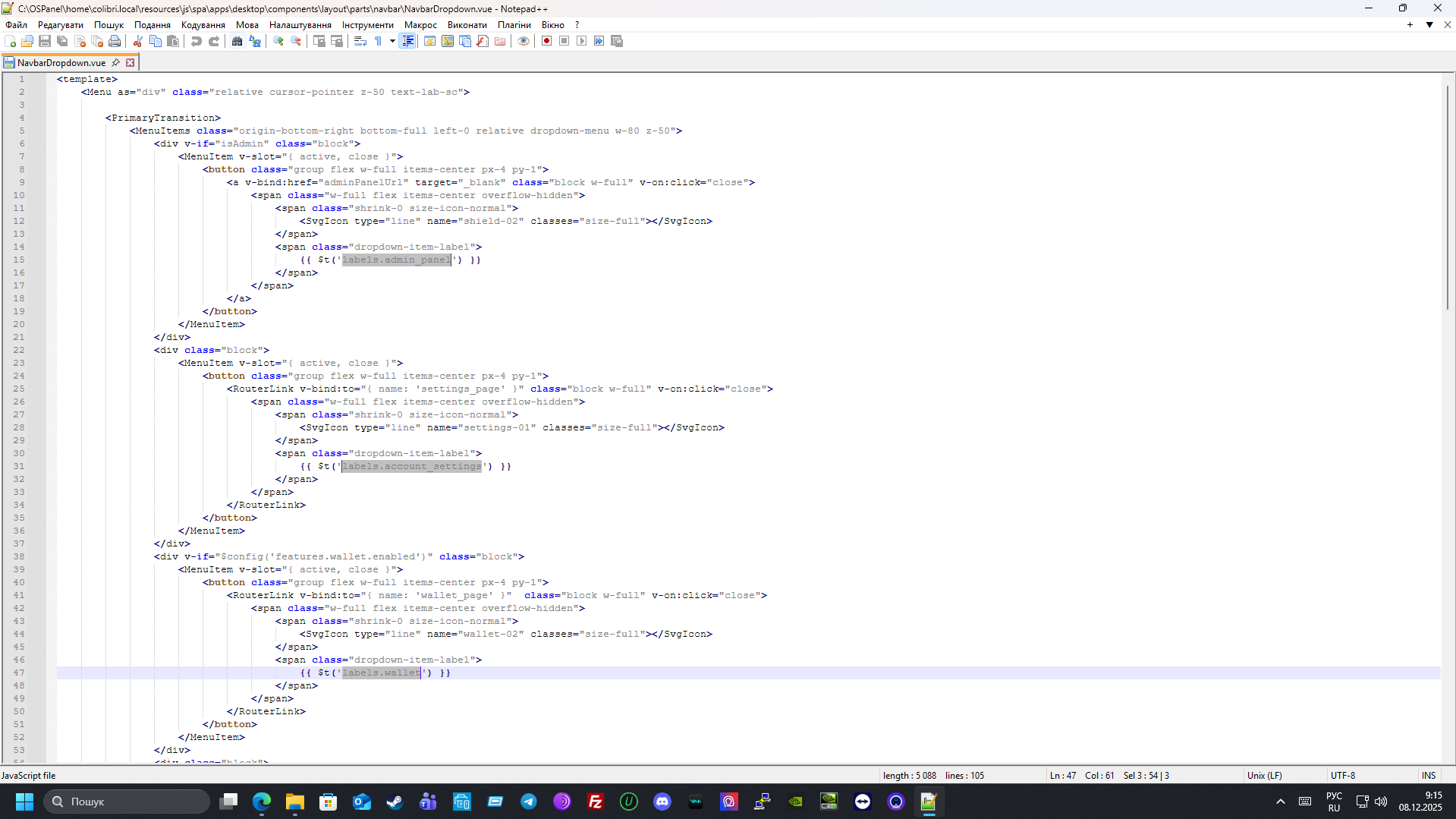Toggle INS insert mode in status bar

[x=1429, y=775]
